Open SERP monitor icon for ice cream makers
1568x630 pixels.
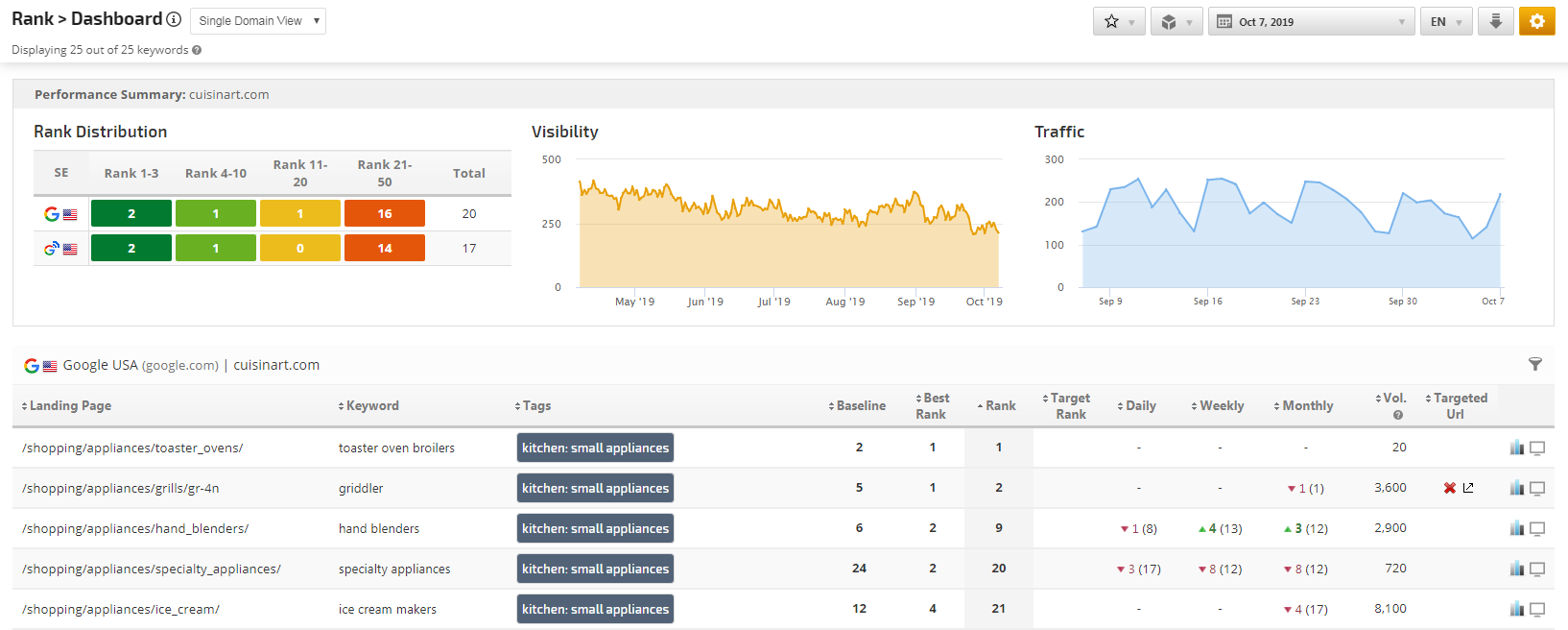[x=1537, y=610]
